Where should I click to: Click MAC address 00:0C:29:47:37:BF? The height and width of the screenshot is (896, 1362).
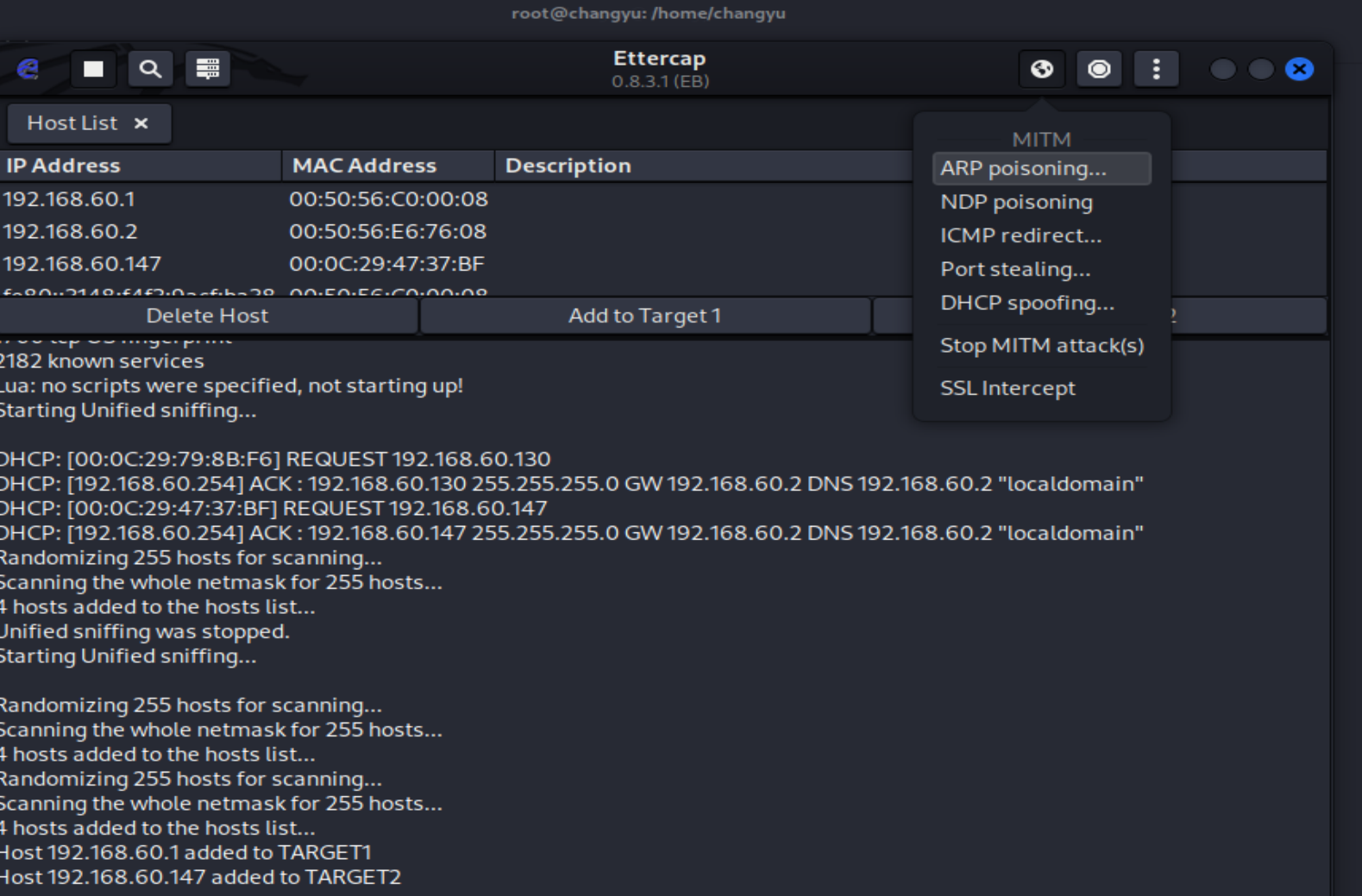tap(386, 264)
